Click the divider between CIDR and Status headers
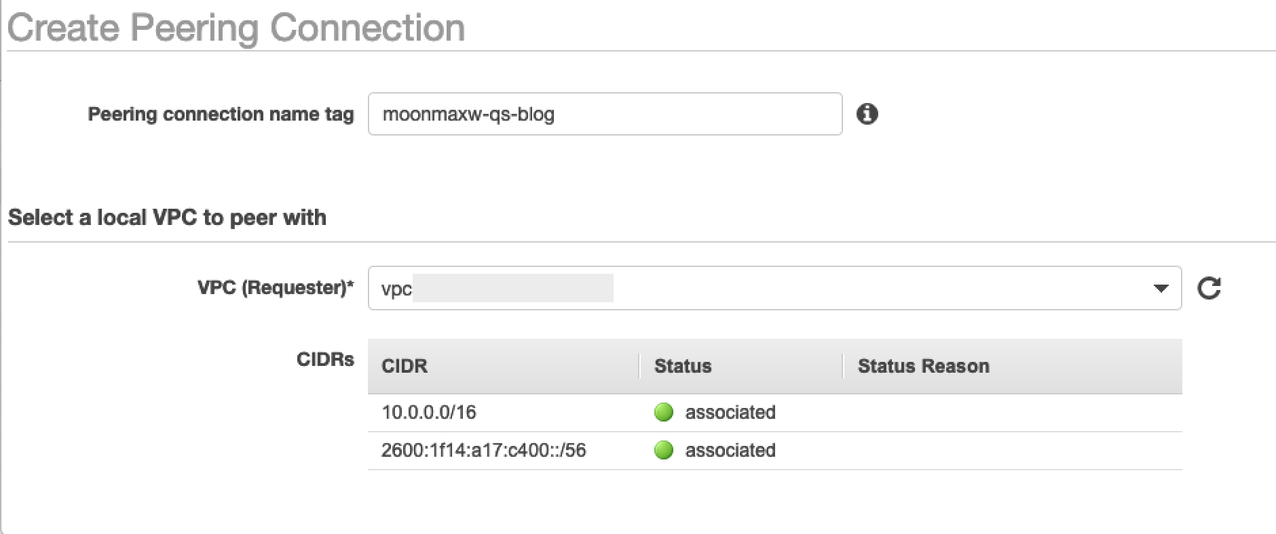The height and width of the screenshot is (534, 1276). pos(639,366)
